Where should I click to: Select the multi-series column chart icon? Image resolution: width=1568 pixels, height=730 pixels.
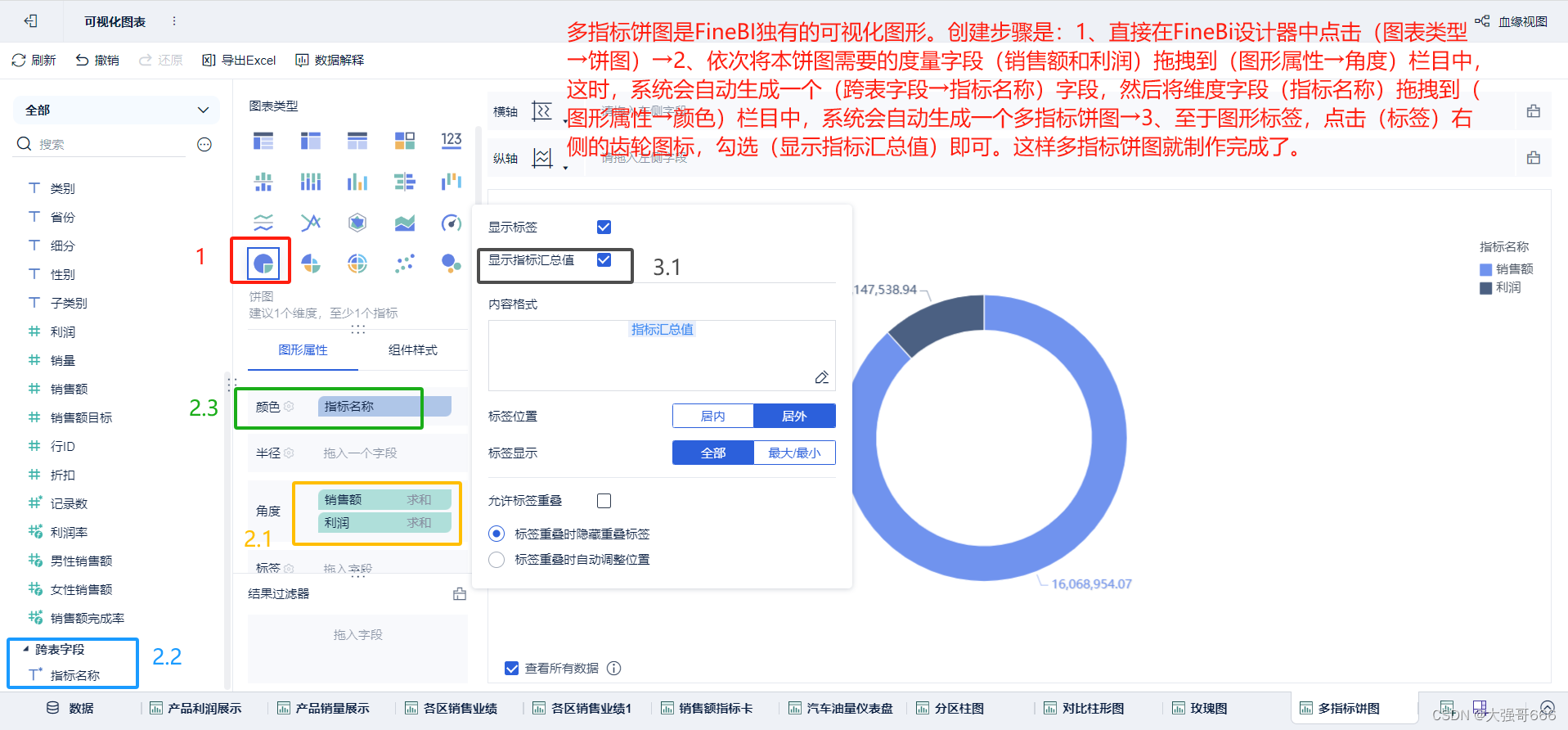click(x=357, y=182)
